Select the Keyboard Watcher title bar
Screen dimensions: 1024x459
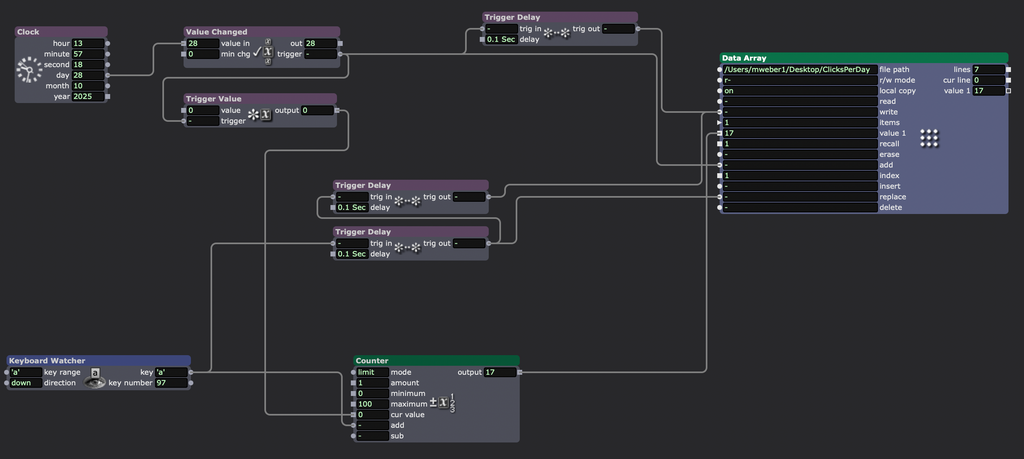[98, 360]
